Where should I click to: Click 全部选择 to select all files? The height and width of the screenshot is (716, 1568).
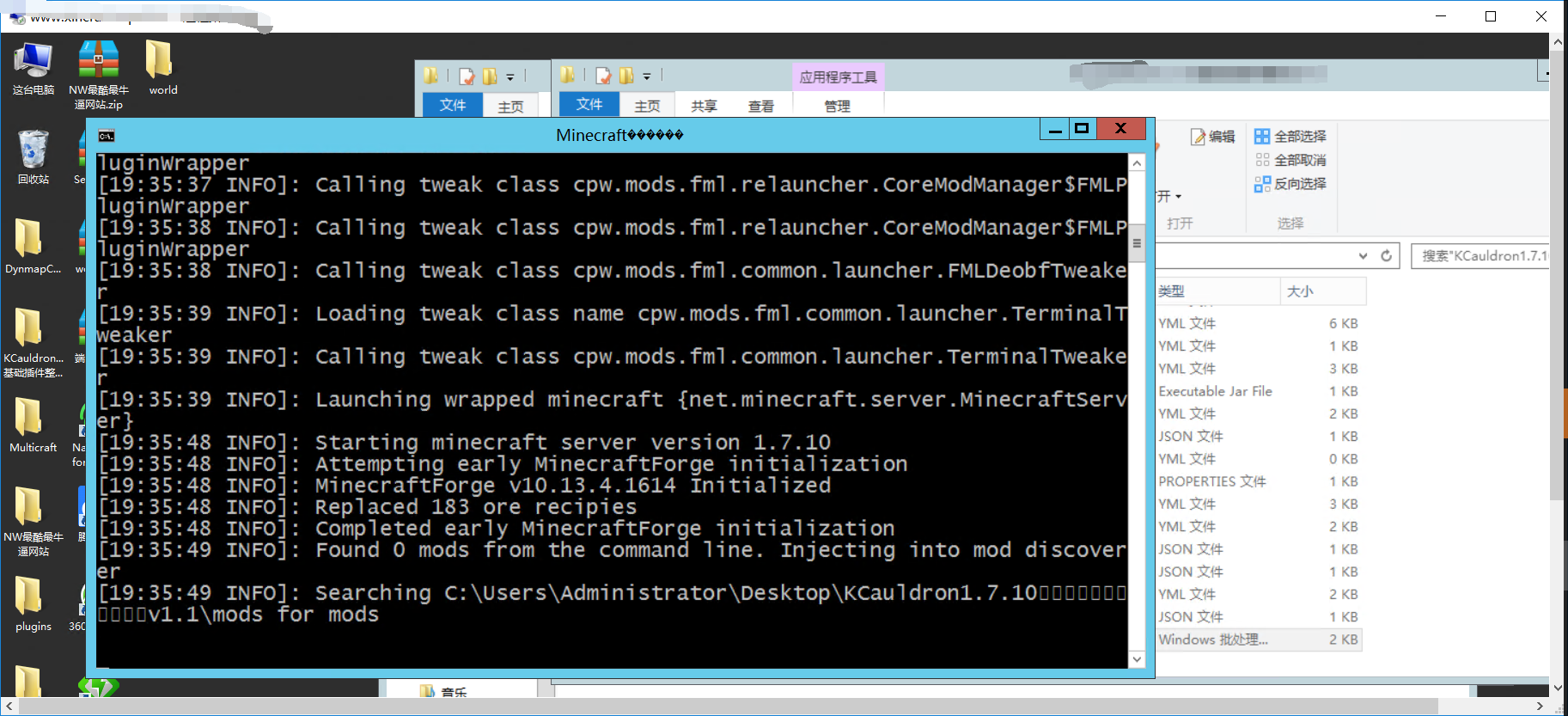tap(1300, 137)
